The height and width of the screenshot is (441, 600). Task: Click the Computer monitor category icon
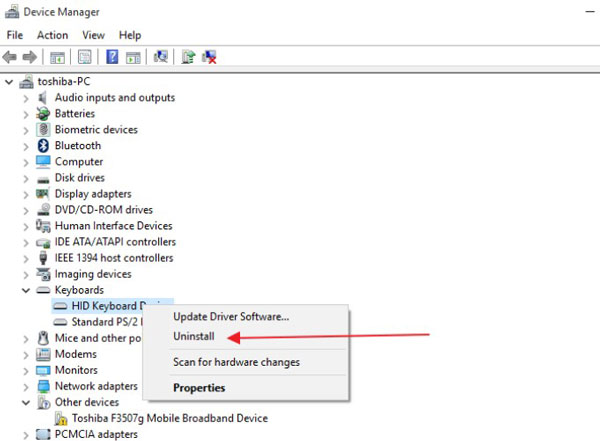coord(43,162)
